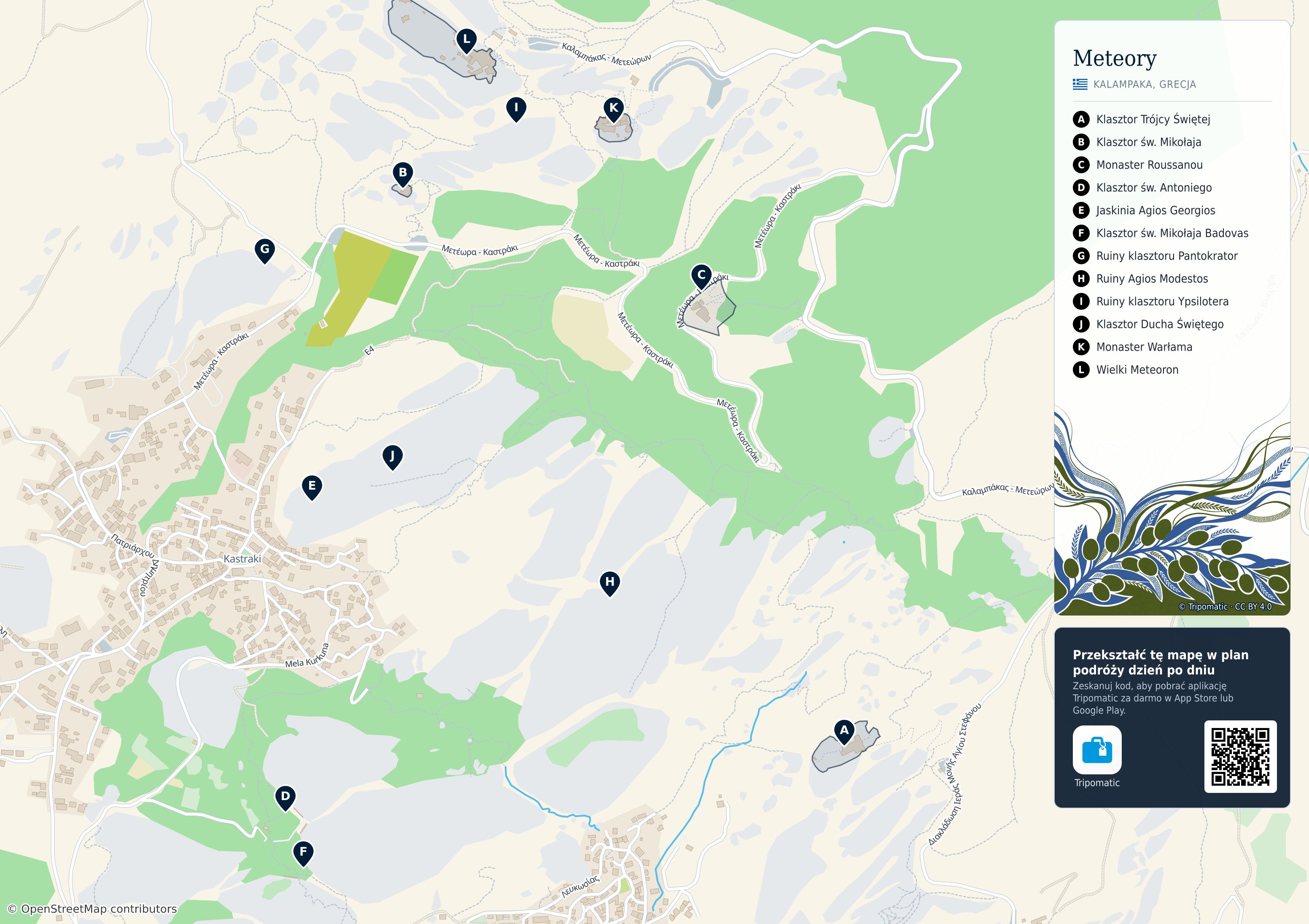This screenshot has width=1309, height=924.
Task: Select map pin C at Monaster Roussanou
Action: tap(701, 276)
